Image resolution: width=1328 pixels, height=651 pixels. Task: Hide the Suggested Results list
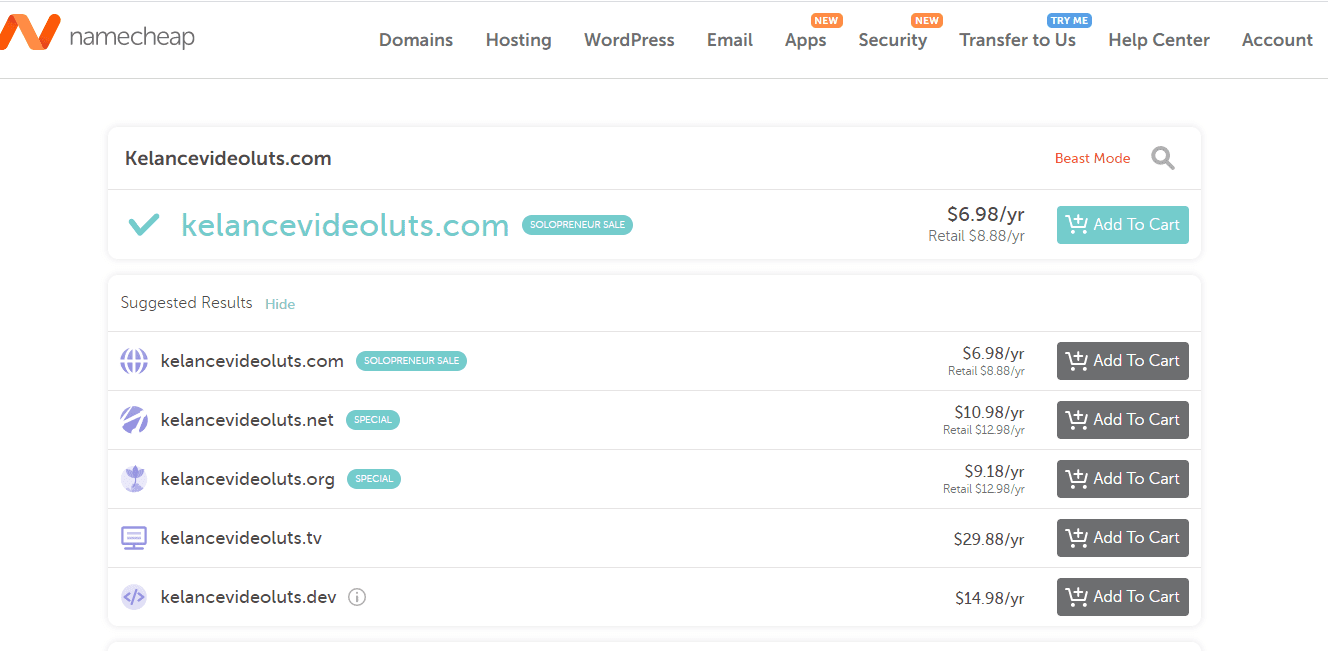click(x=280, y=304)
